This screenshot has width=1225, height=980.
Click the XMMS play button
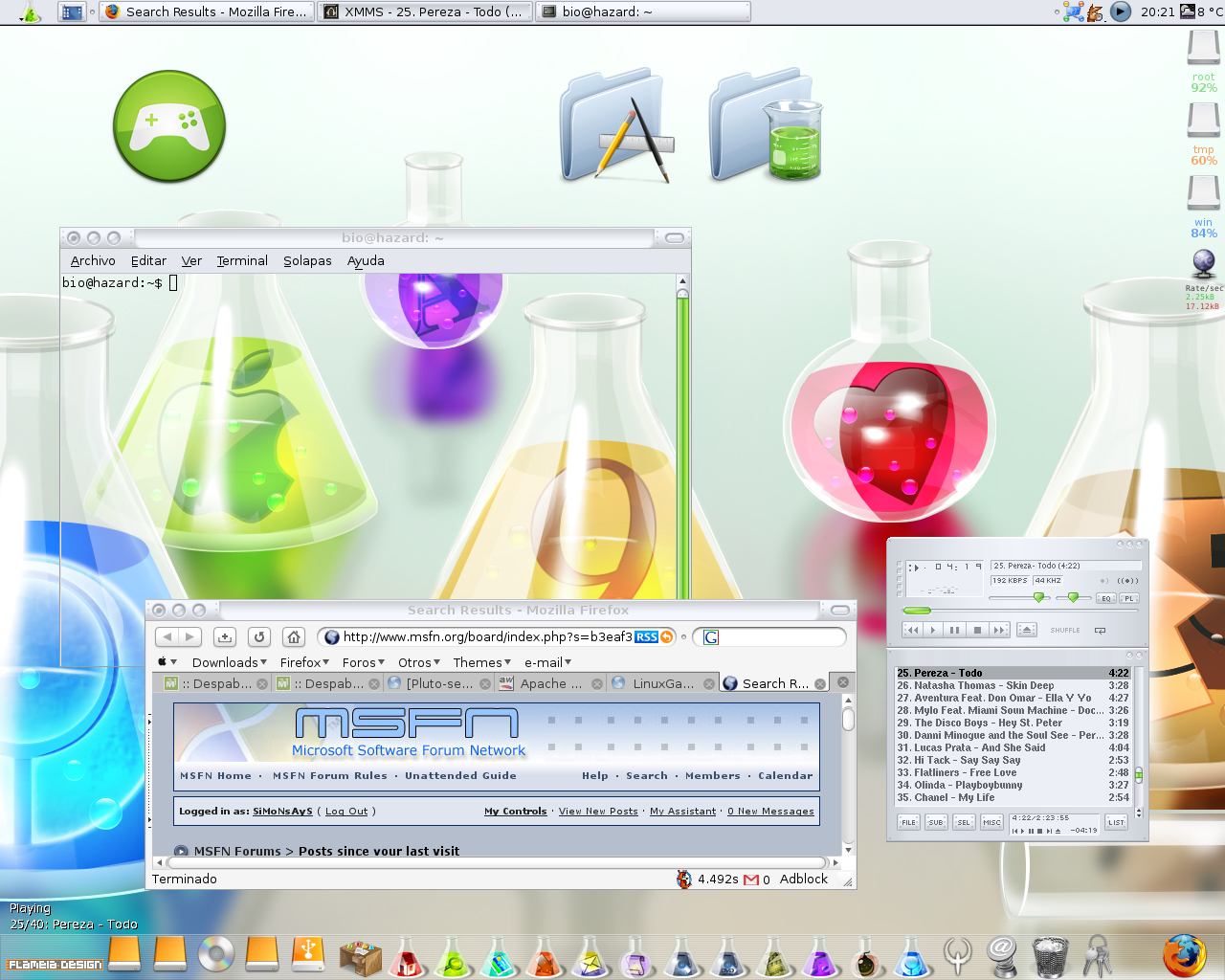pyautogui.click(x=934, y=630)
